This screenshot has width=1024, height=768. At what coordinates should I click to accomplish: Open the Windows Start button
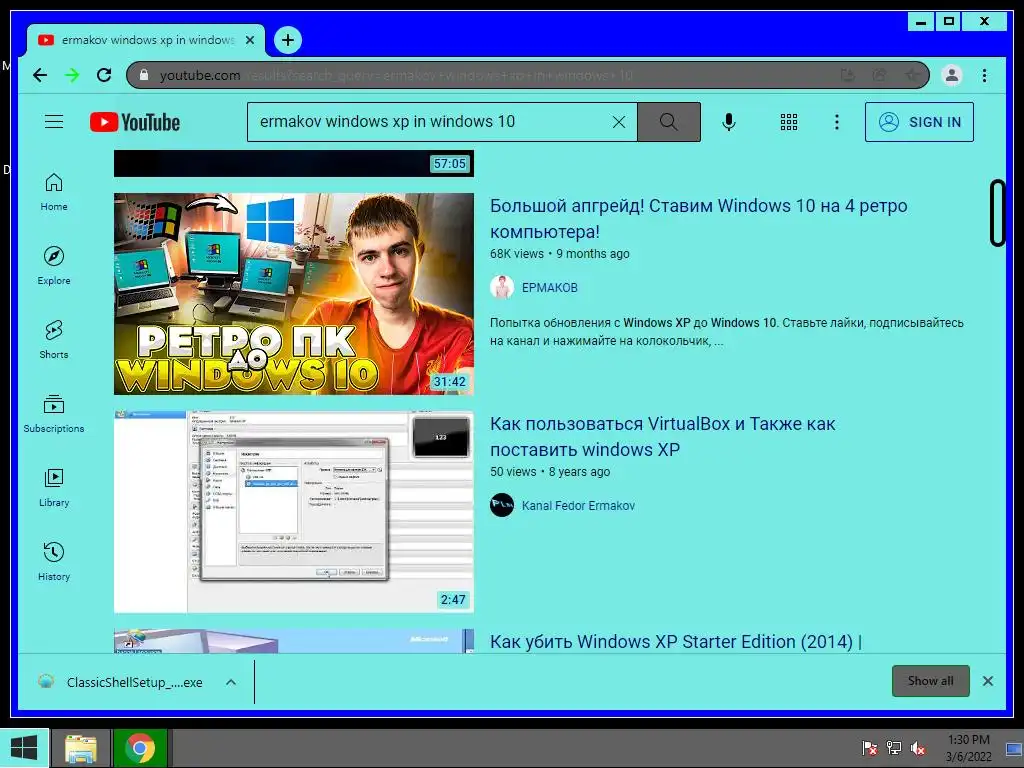(24, 748)
